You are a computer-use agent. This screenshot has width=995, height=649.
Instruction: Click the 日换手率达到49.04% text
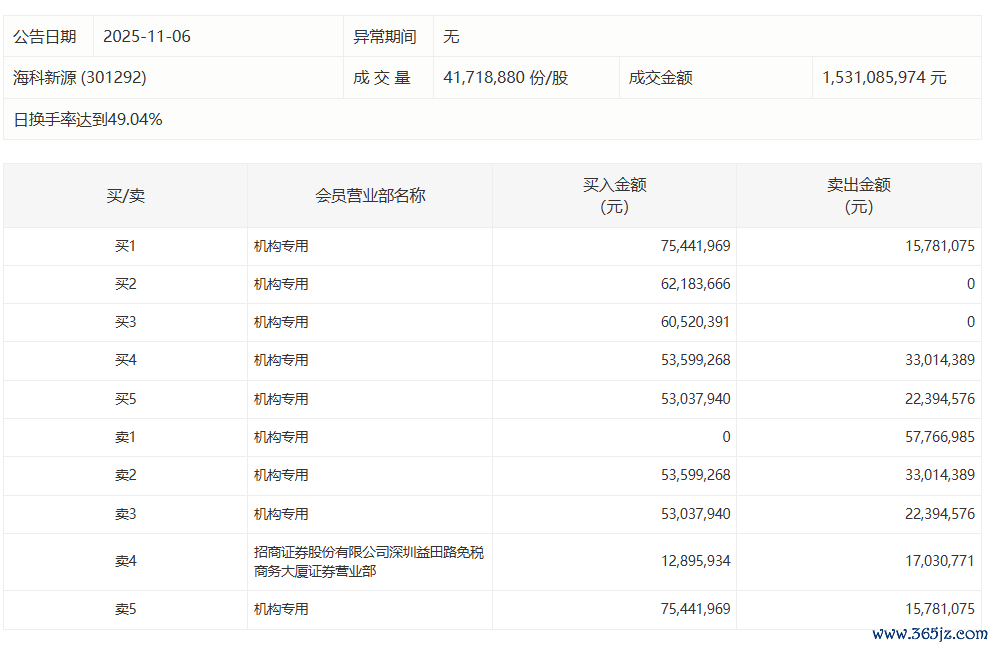click(x=88, y=119)
